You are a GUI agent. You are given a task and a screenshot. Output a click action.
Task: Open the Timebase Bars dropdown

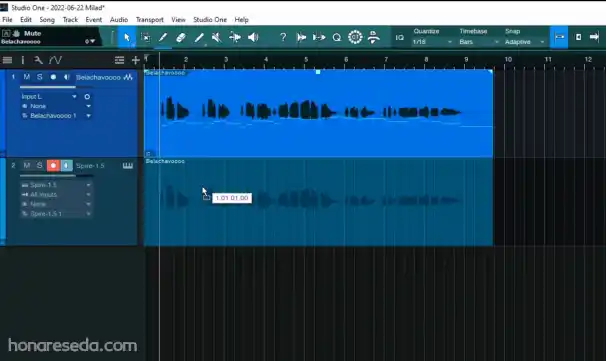click(478, 42)
